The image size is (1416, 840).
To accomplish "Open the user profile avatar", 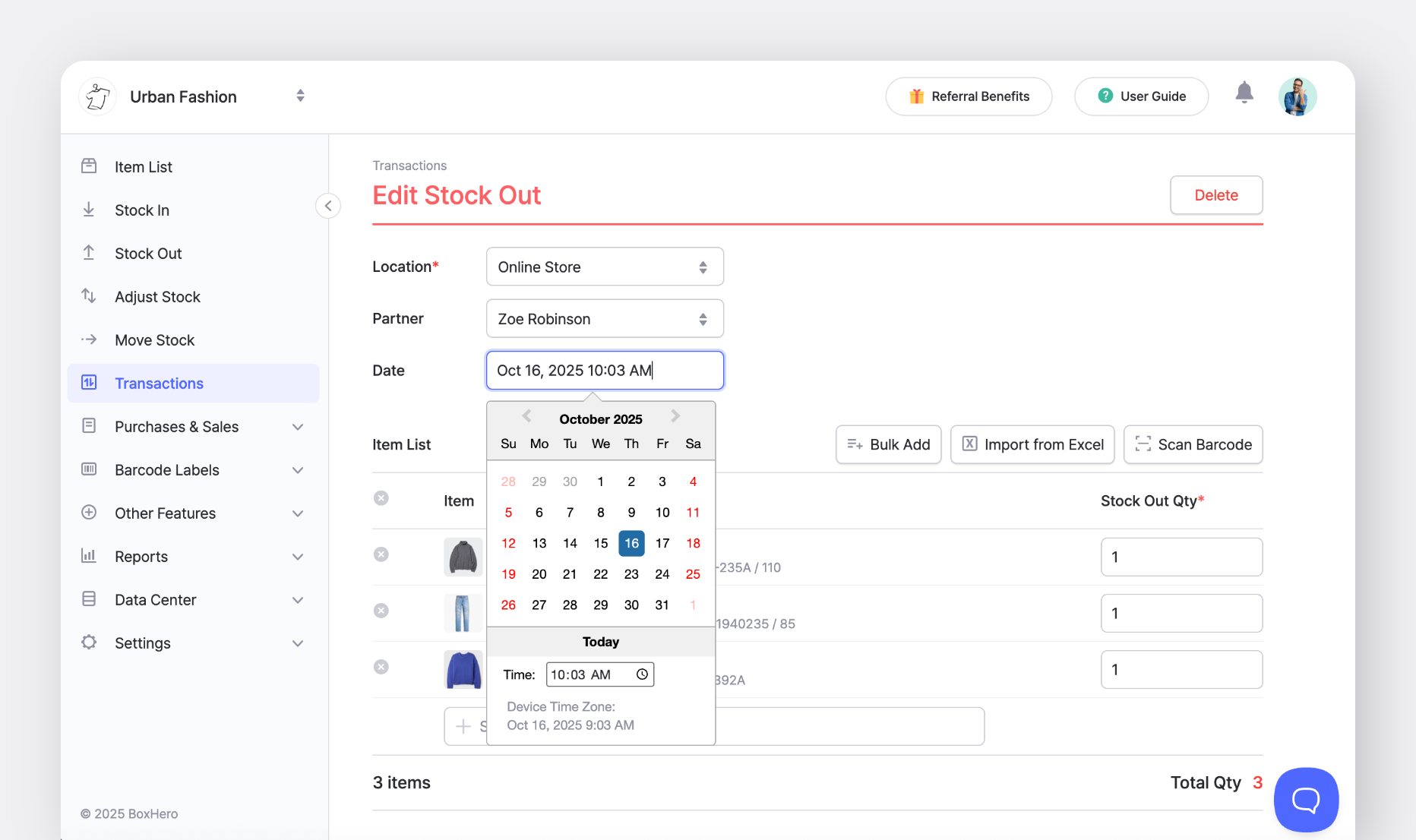I will click(x=1297, y=96).
